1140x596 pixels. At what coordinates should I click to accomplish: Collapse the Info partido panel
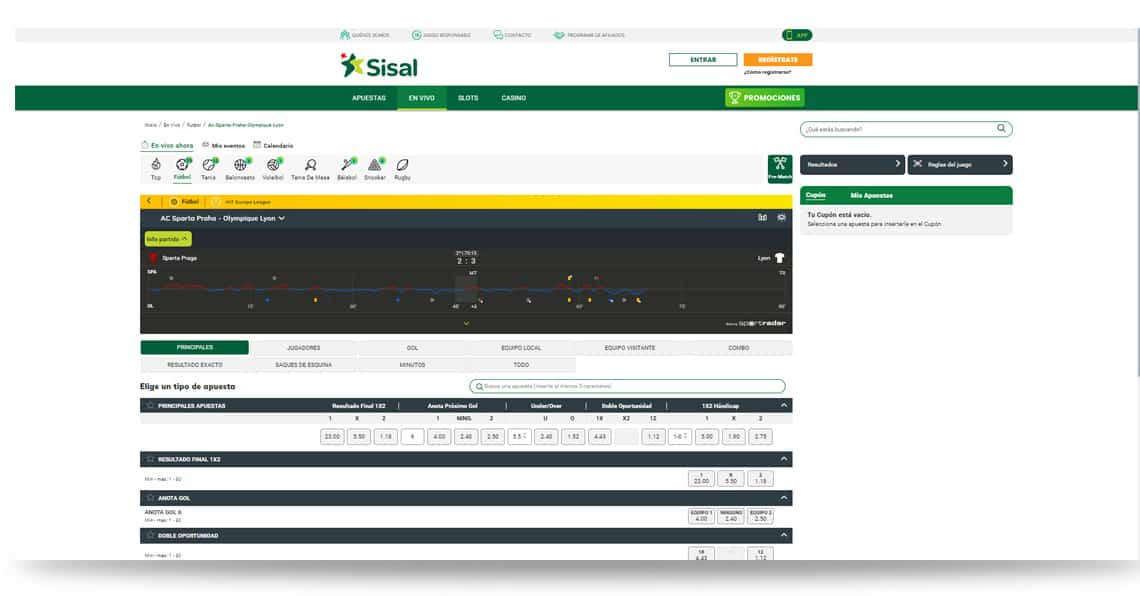[x=168, y=238]
